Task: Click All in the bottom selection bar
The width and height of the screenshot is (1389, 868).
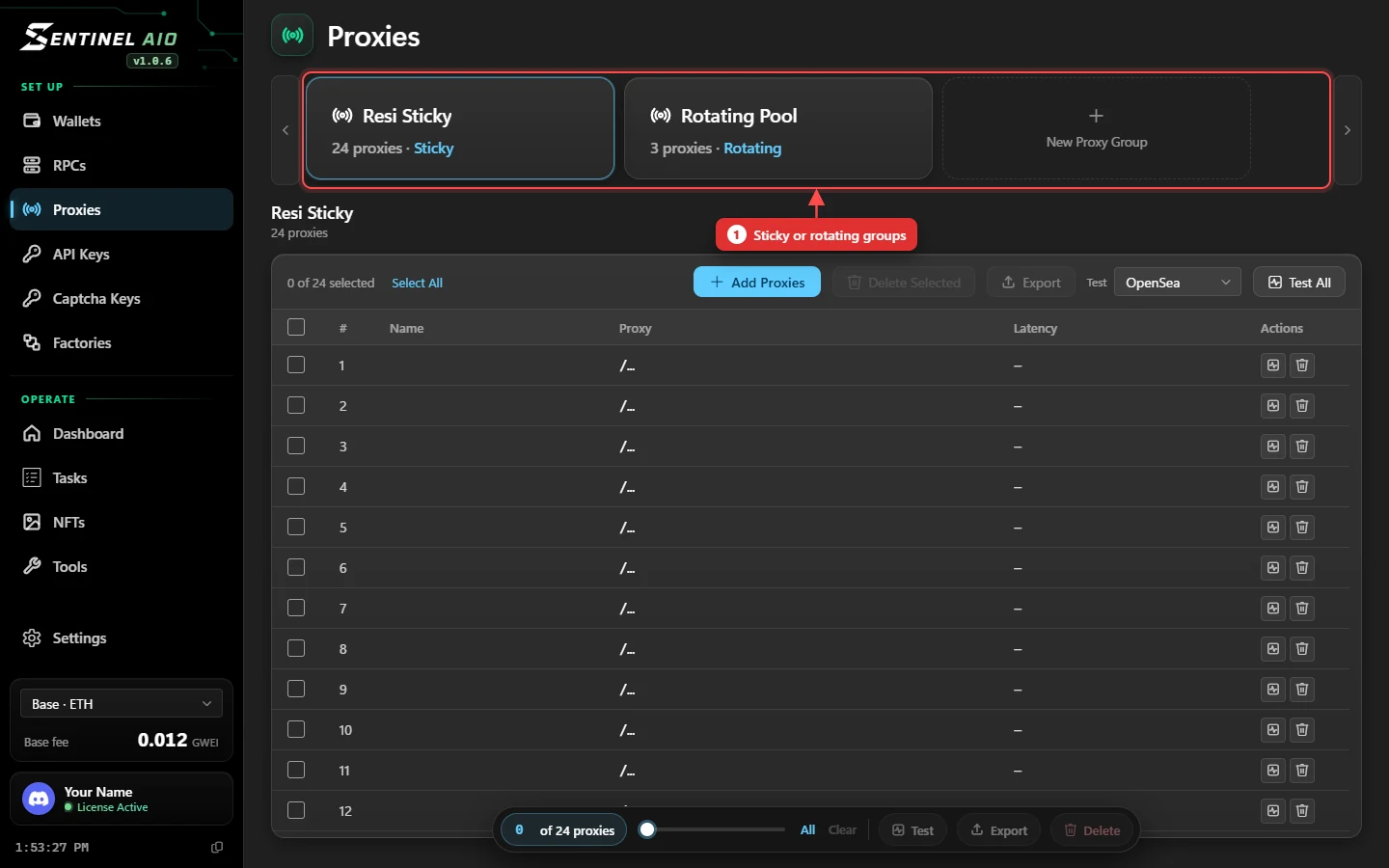Action: click(x=807, y=829)
